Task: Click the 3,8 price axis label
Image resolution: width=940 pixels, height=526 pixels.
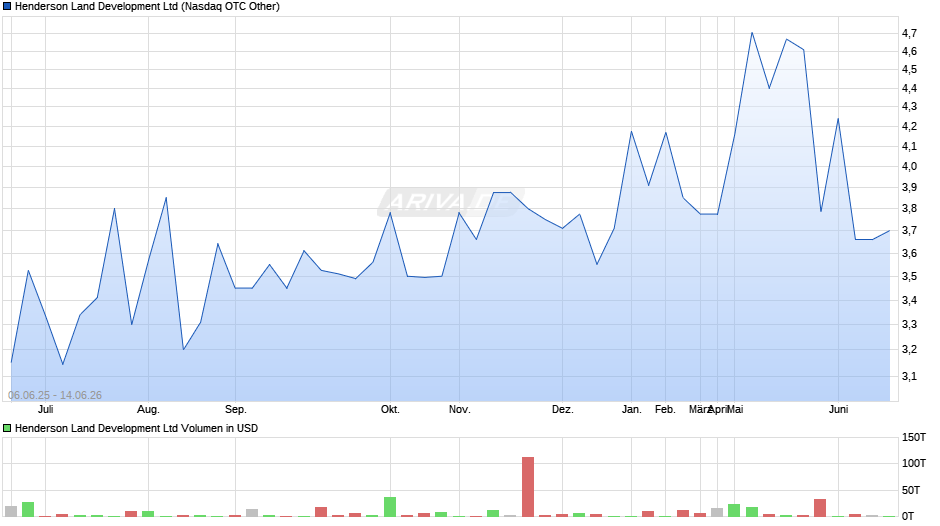Action: [909, 209]
